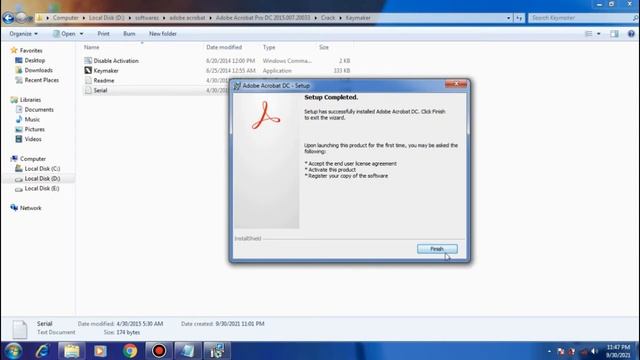Click the installer taskbar icon

click(x=217, y=351)
